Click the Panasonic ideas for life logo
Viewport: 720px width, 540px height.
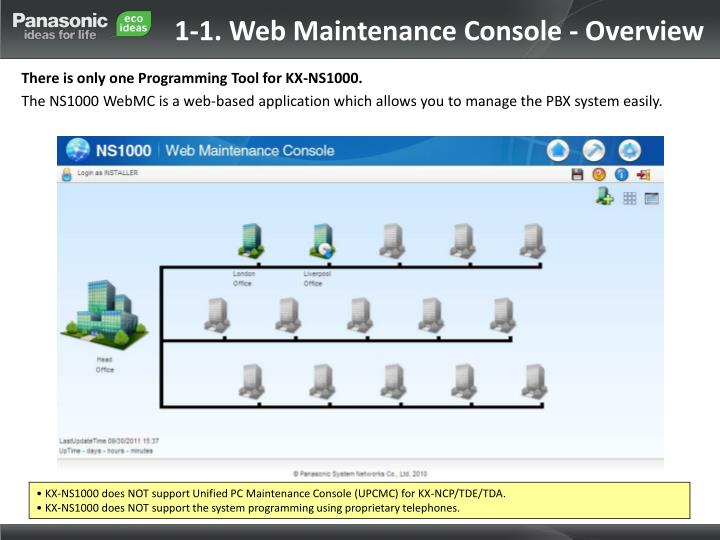60,27
